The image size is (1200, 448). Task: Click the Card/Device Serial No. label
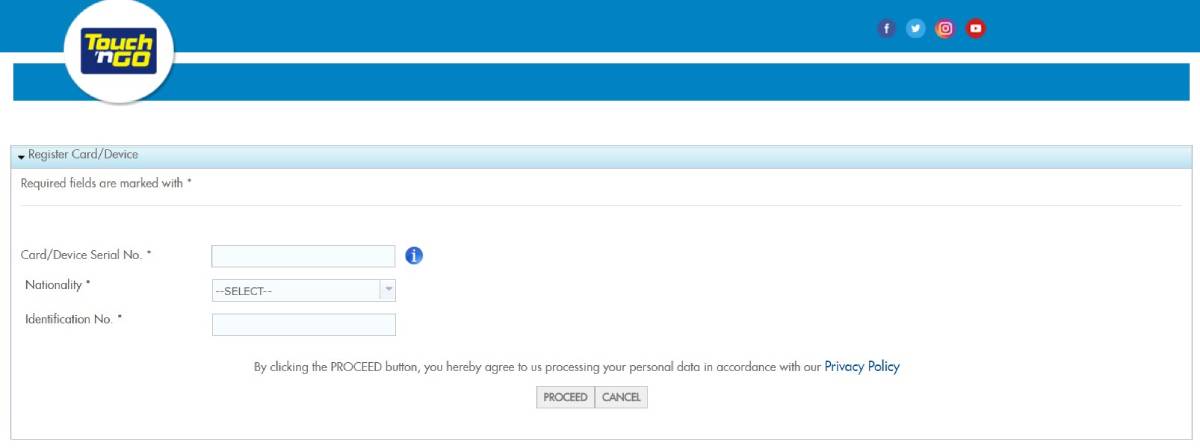click(86, 255)
